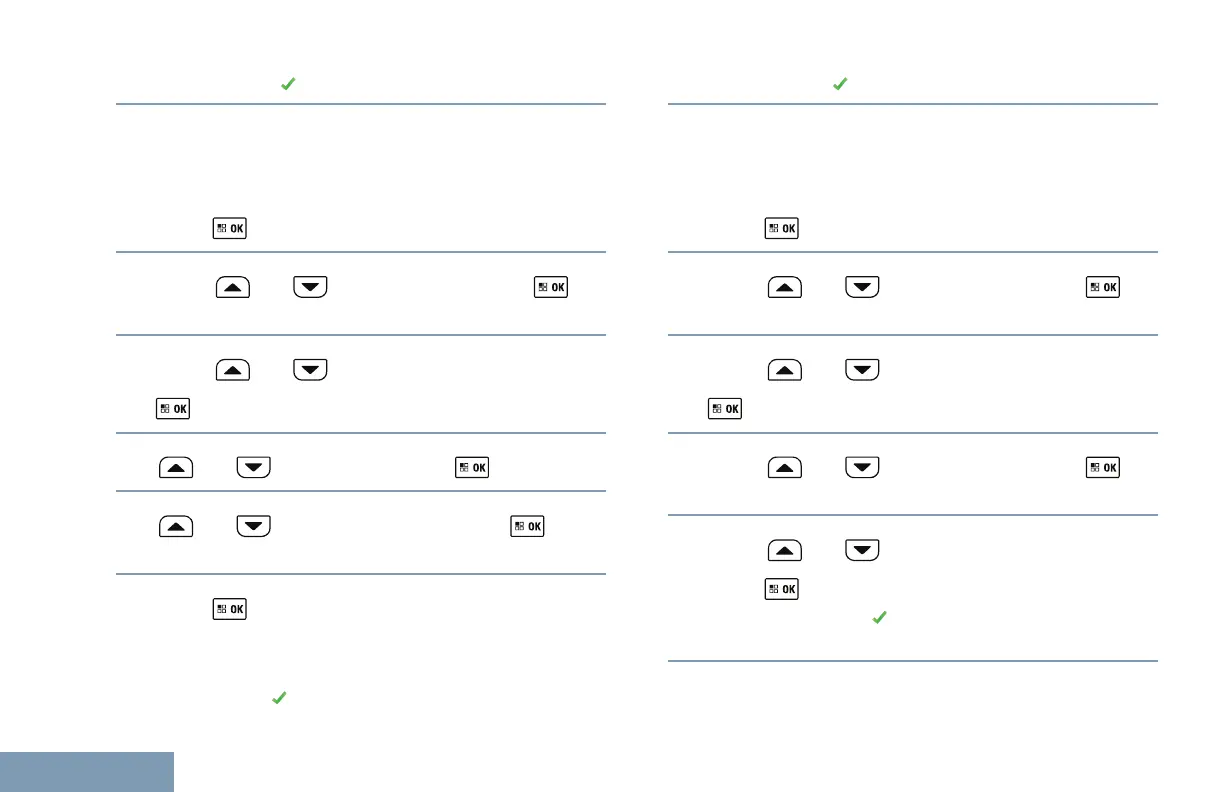This screenshot has height=792, width=1224.
Task: Click the OK key below right column's third-step arrows
Action: pyautogui.click(x=726, y=408)
